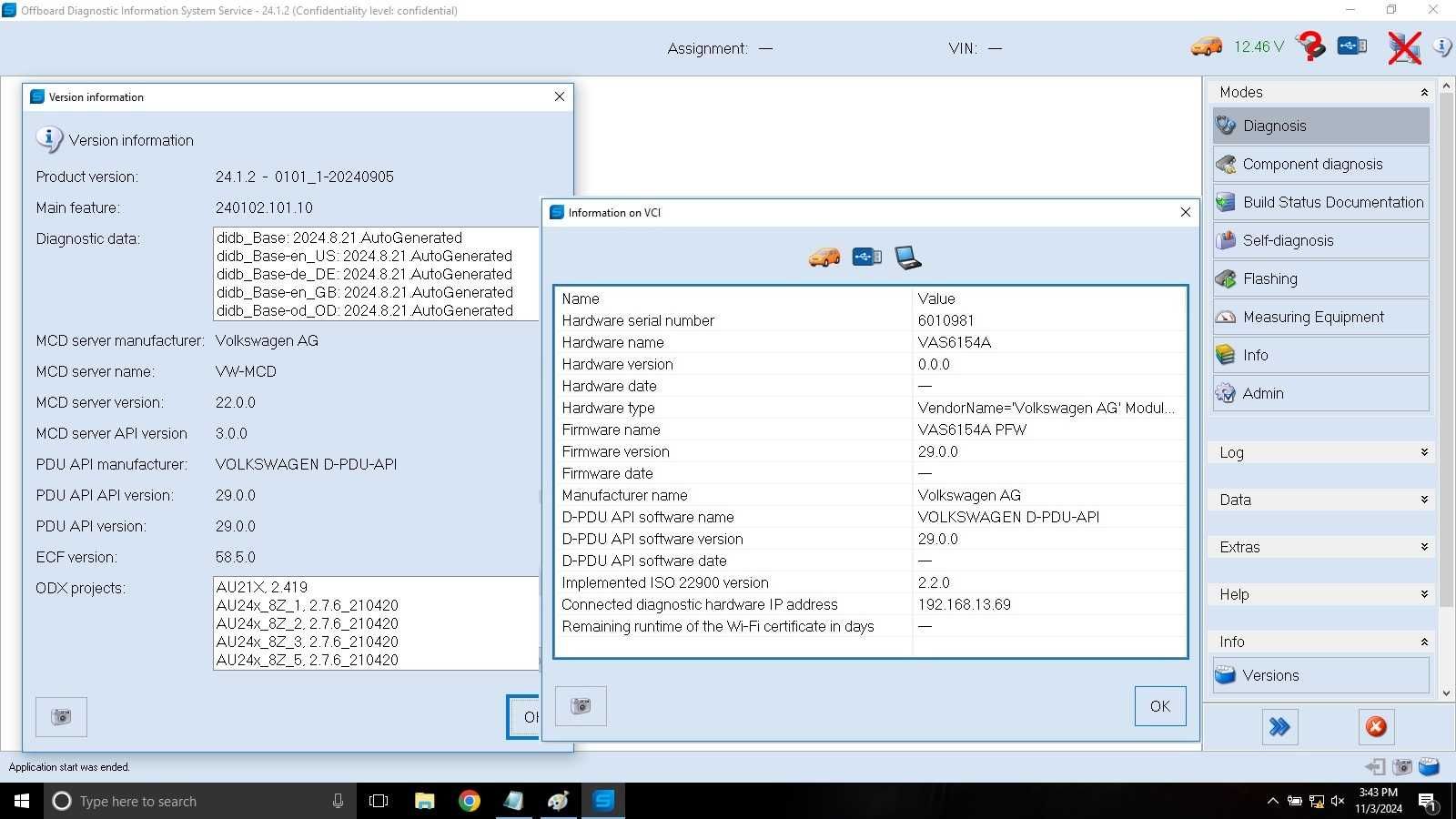Click the red crossed-out network icon
The width and height of the screenshot is (1456, 819).
1405,47
